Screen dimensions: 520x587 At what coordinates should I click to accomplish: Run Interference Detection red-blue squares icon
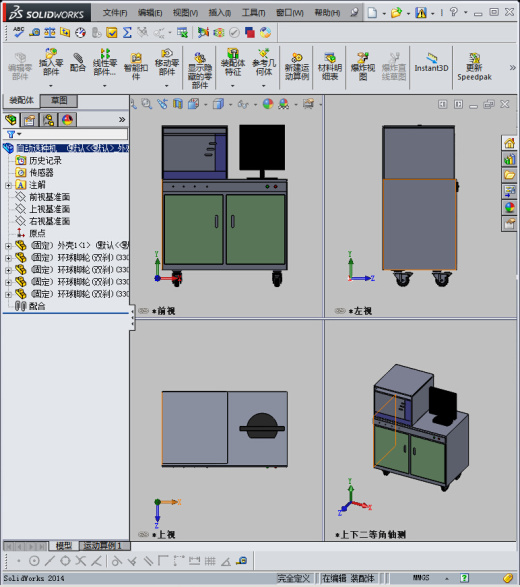tap(250, 33)
